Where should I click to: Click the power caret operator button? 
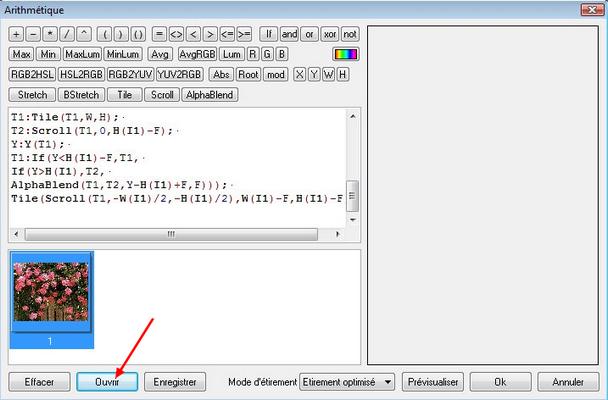tap(85, 33)
